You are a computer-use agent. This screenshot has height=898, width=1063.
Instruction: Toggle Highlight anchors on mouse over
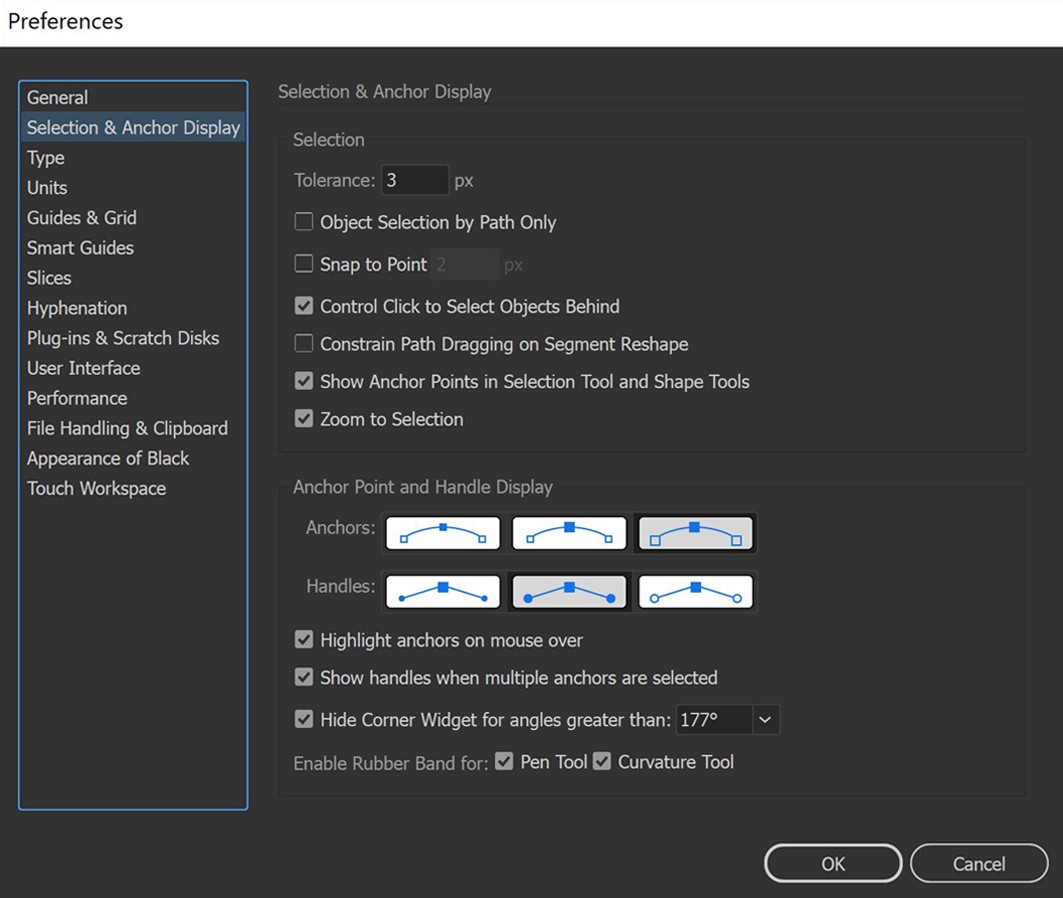tap(304, 640)
